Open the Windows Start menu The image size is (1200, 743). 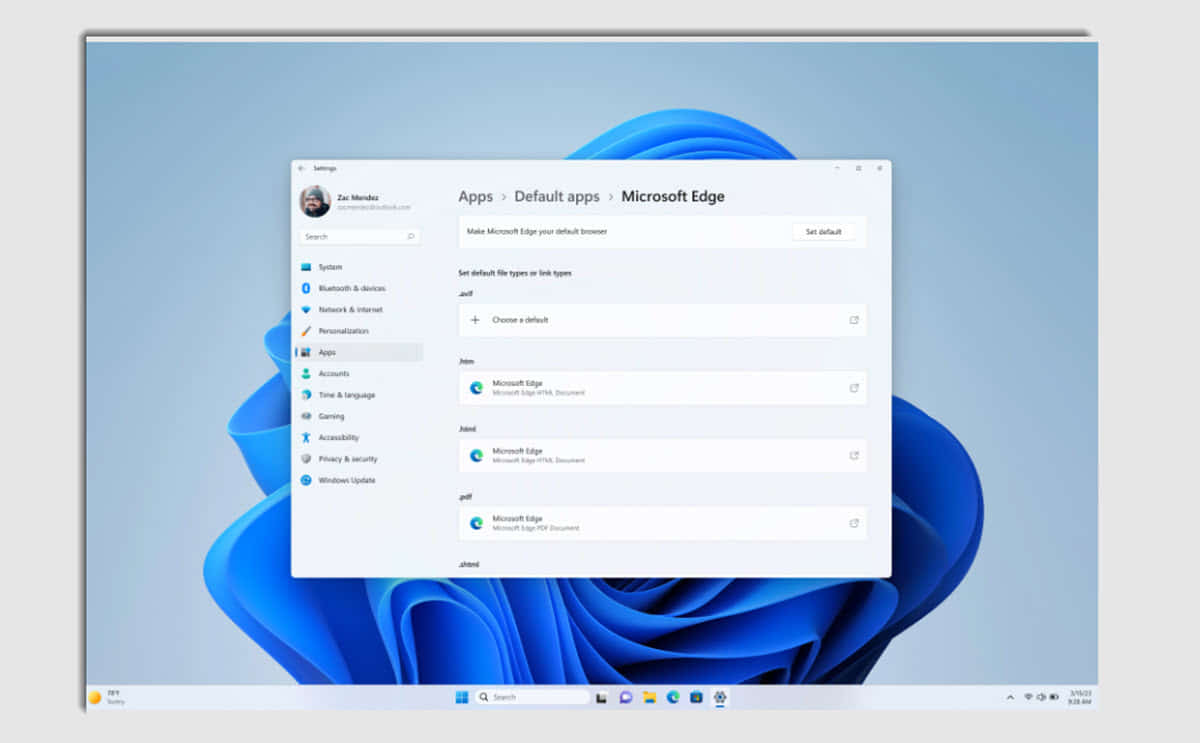tap(462, 697)
